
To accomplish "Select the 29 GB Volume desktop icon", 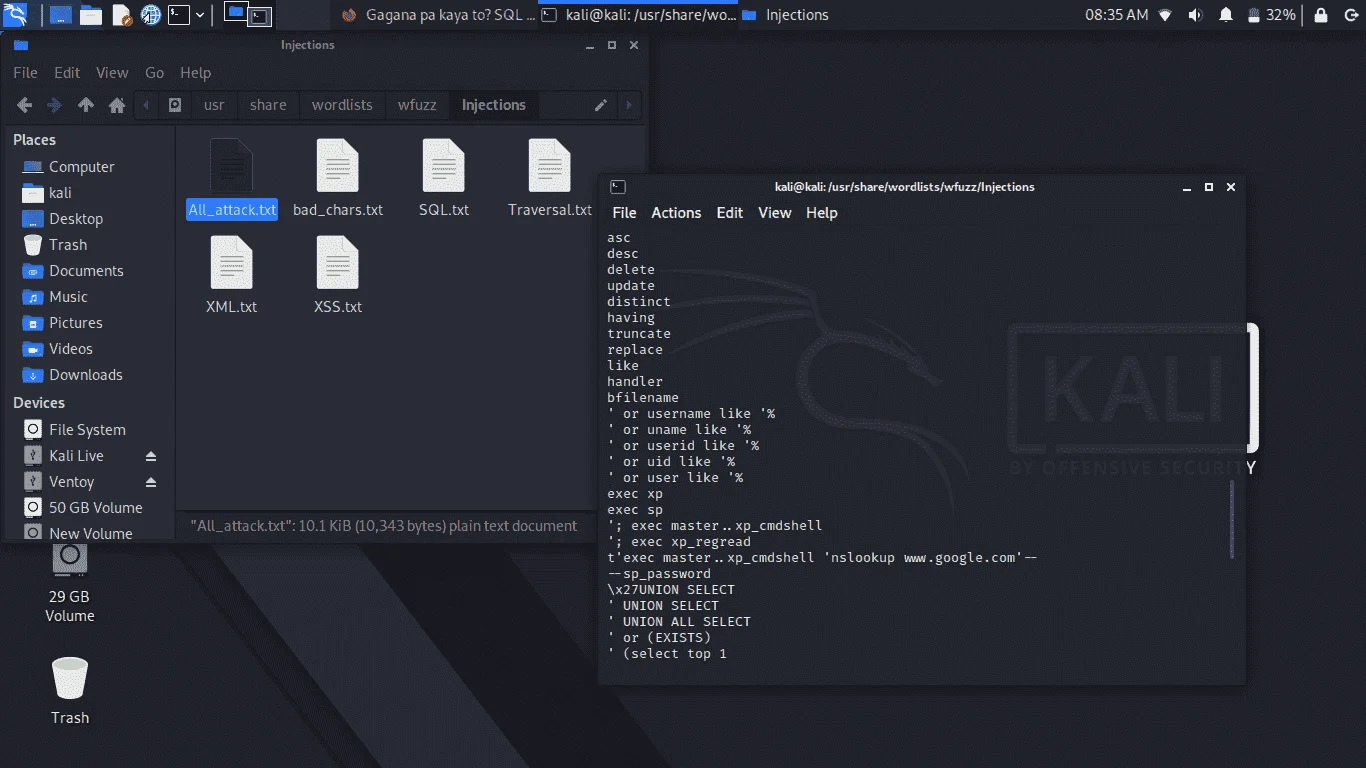I will (x=70, y=583).
